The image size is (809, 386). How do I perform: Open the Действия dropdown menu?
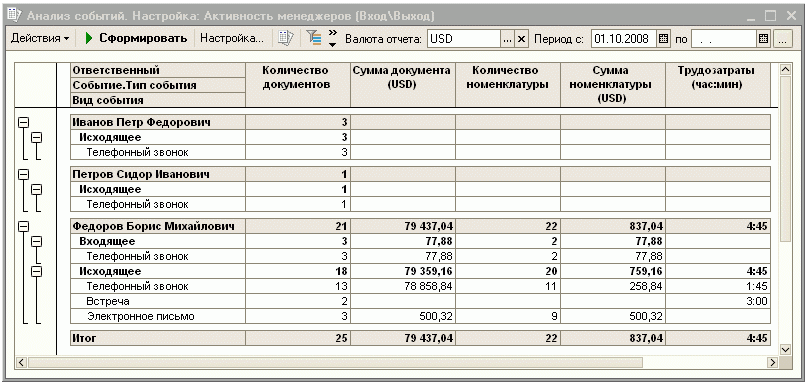(x=40, y=38)
